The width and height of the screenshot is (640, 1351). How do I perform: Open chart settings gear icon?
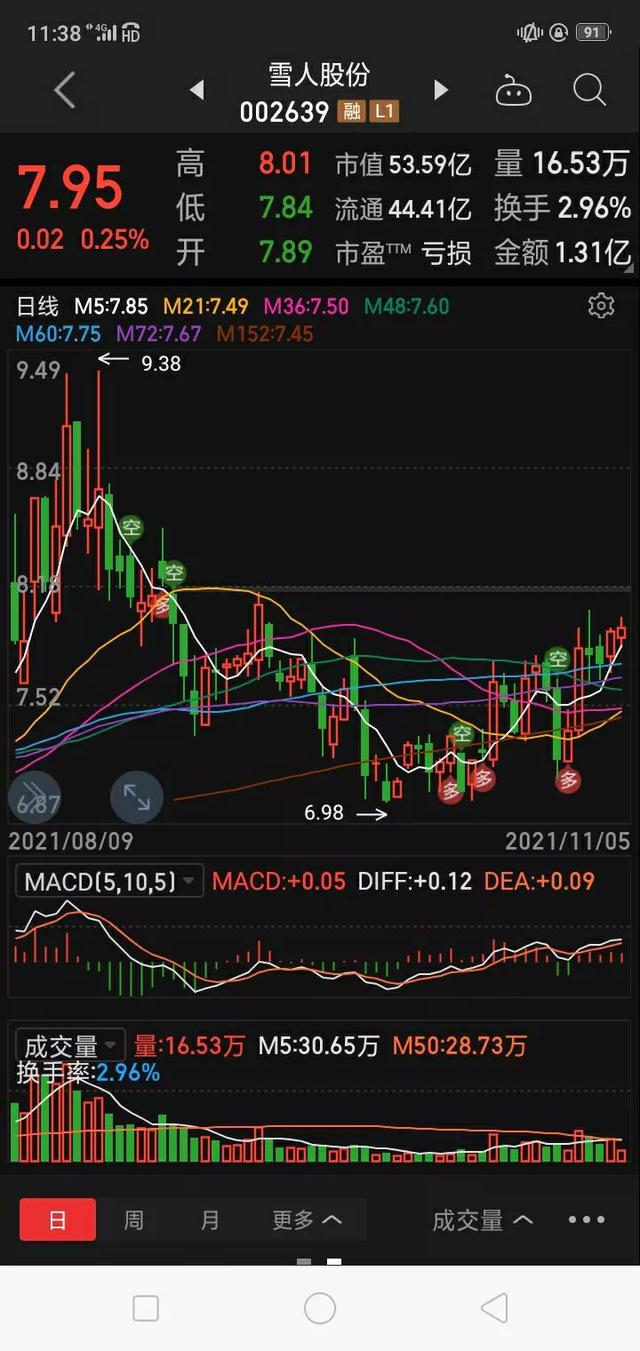[601, 305]
